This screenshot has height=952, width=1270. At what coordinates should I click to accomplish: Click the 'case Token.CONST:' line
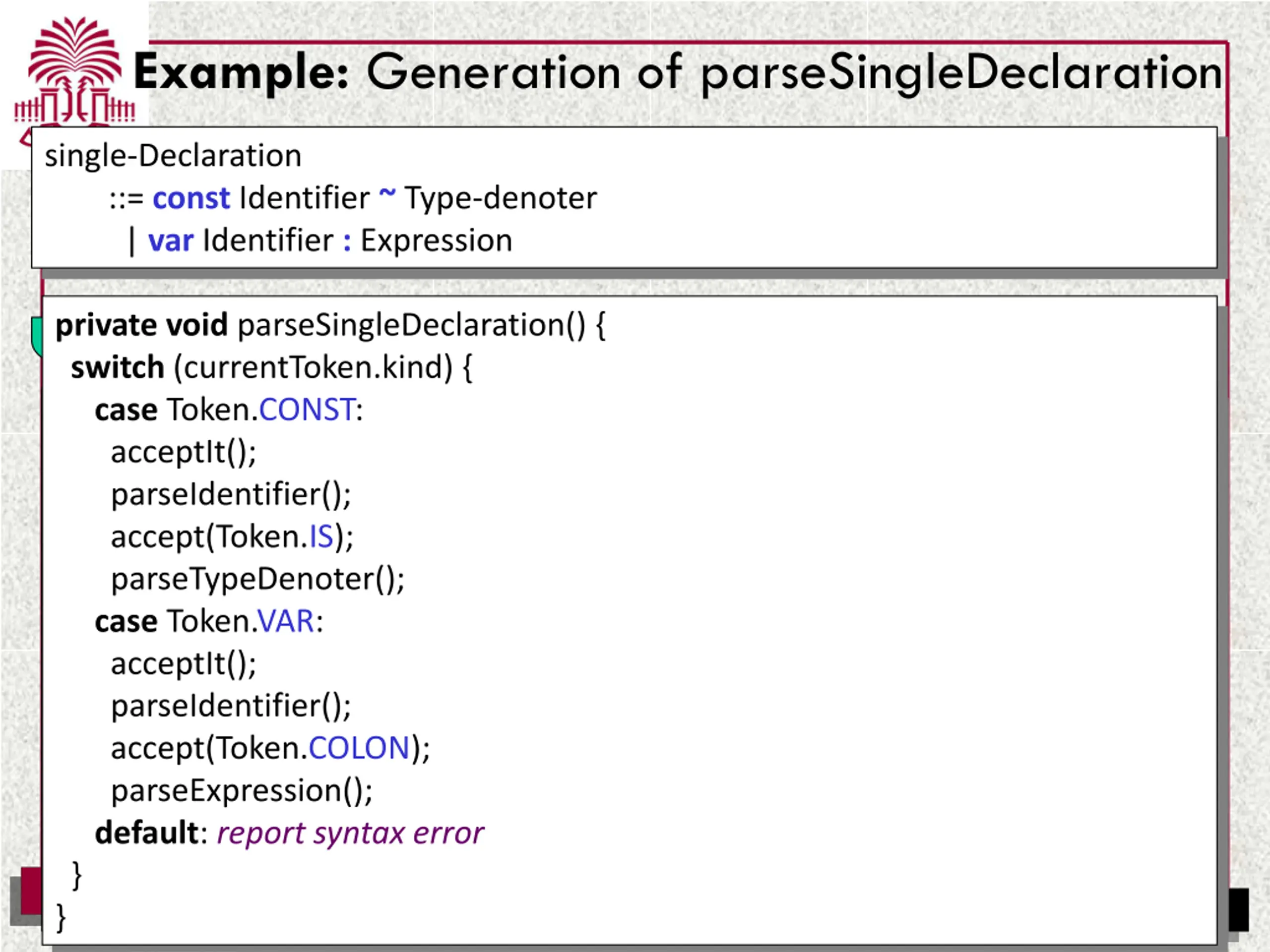(x=229, y=410)
